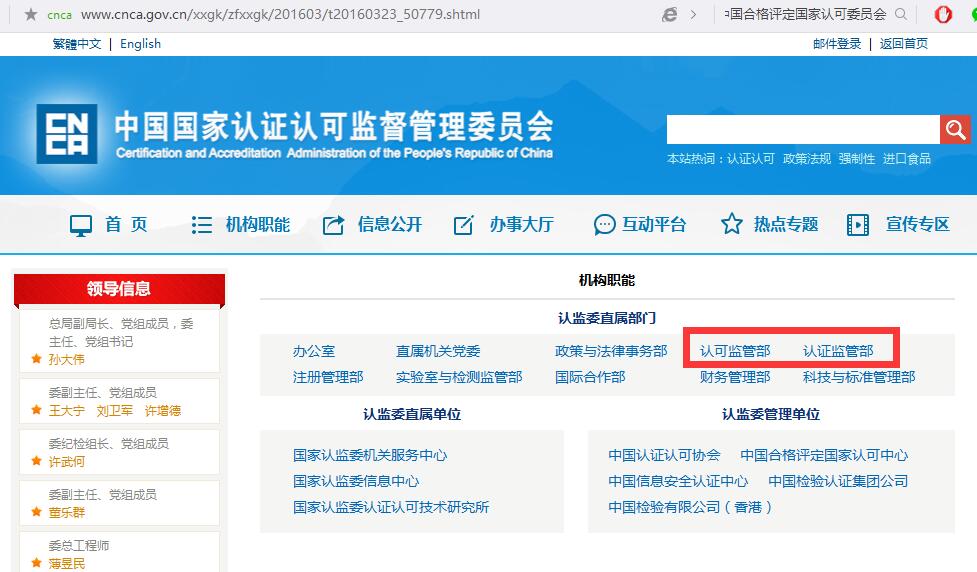The height and width of the screenshot is (572, 977).
Task: Click the share icon beside 信息公开
Action: coord(333,224)
